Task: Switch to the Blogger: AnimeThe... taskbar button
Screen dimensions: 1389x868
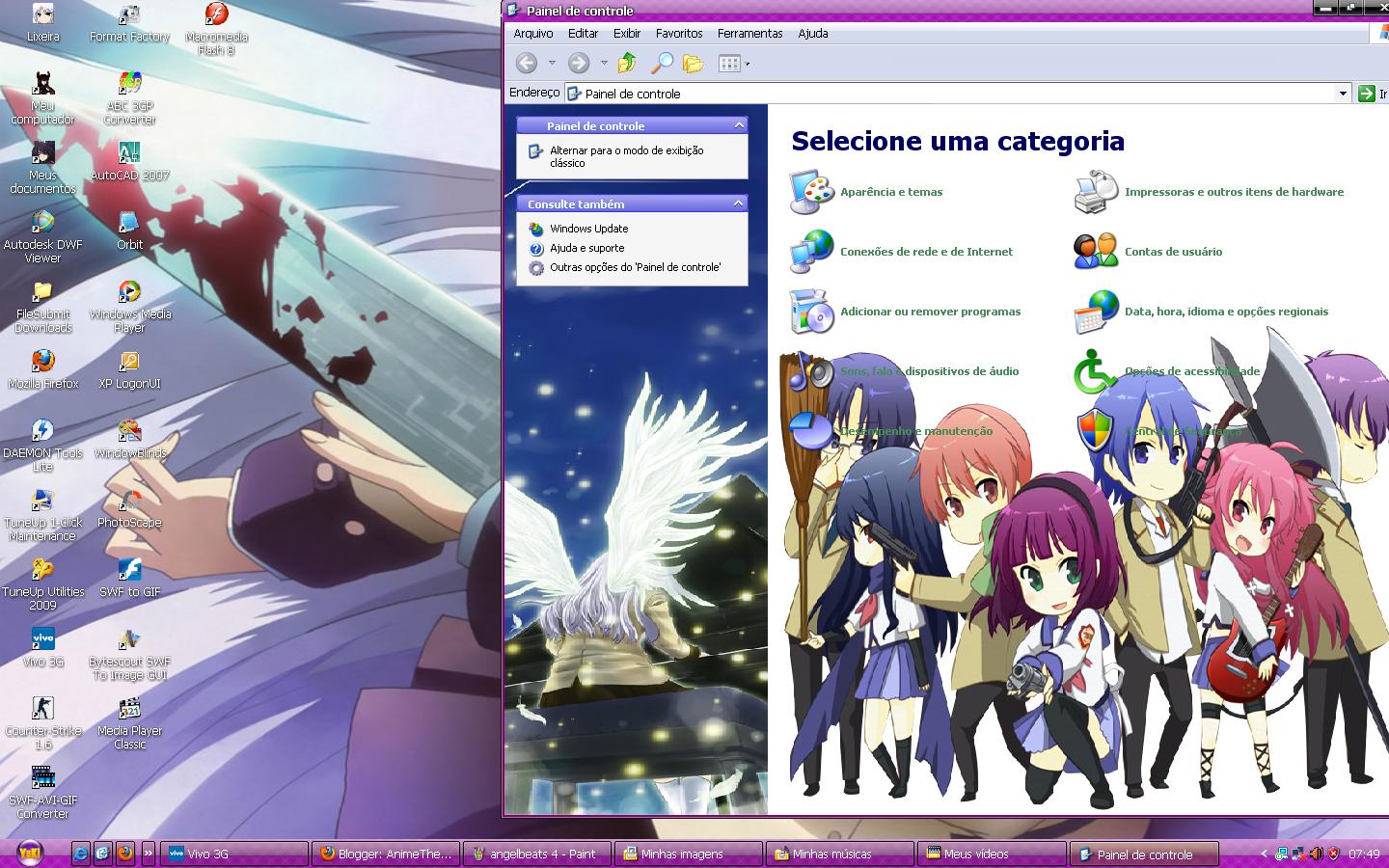Action: pyautogui.click(x=385, y=854)
